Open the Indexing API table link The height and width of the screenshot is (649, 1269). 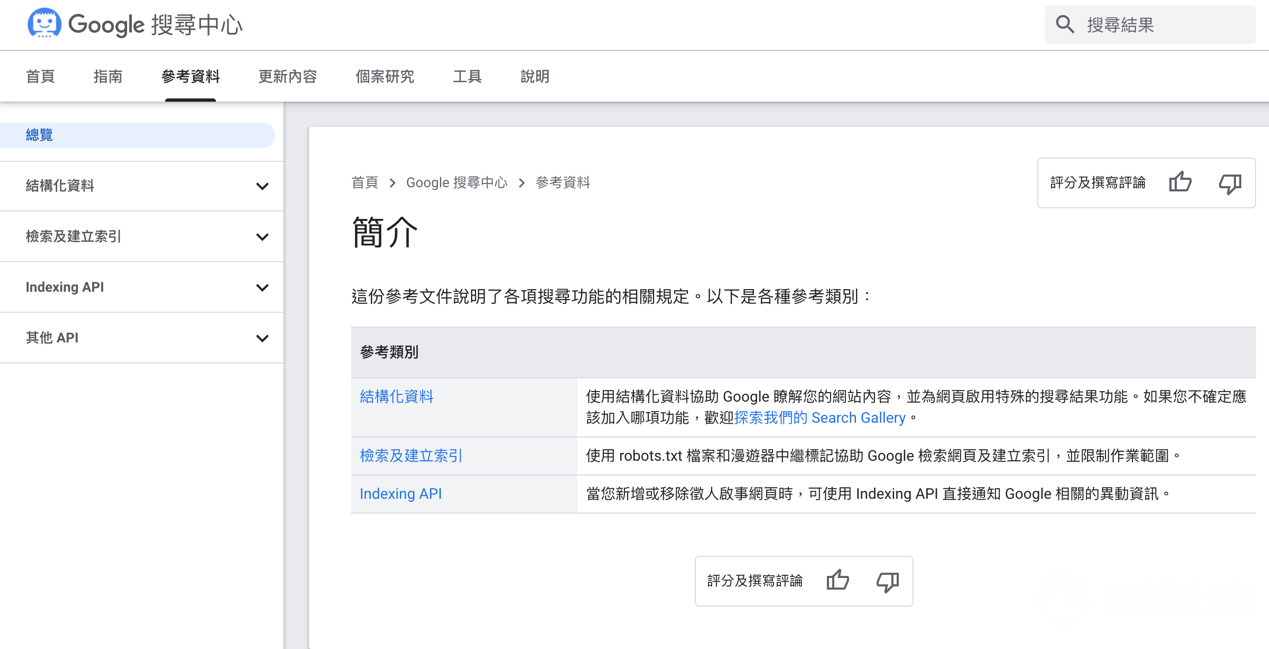(400, 493)
